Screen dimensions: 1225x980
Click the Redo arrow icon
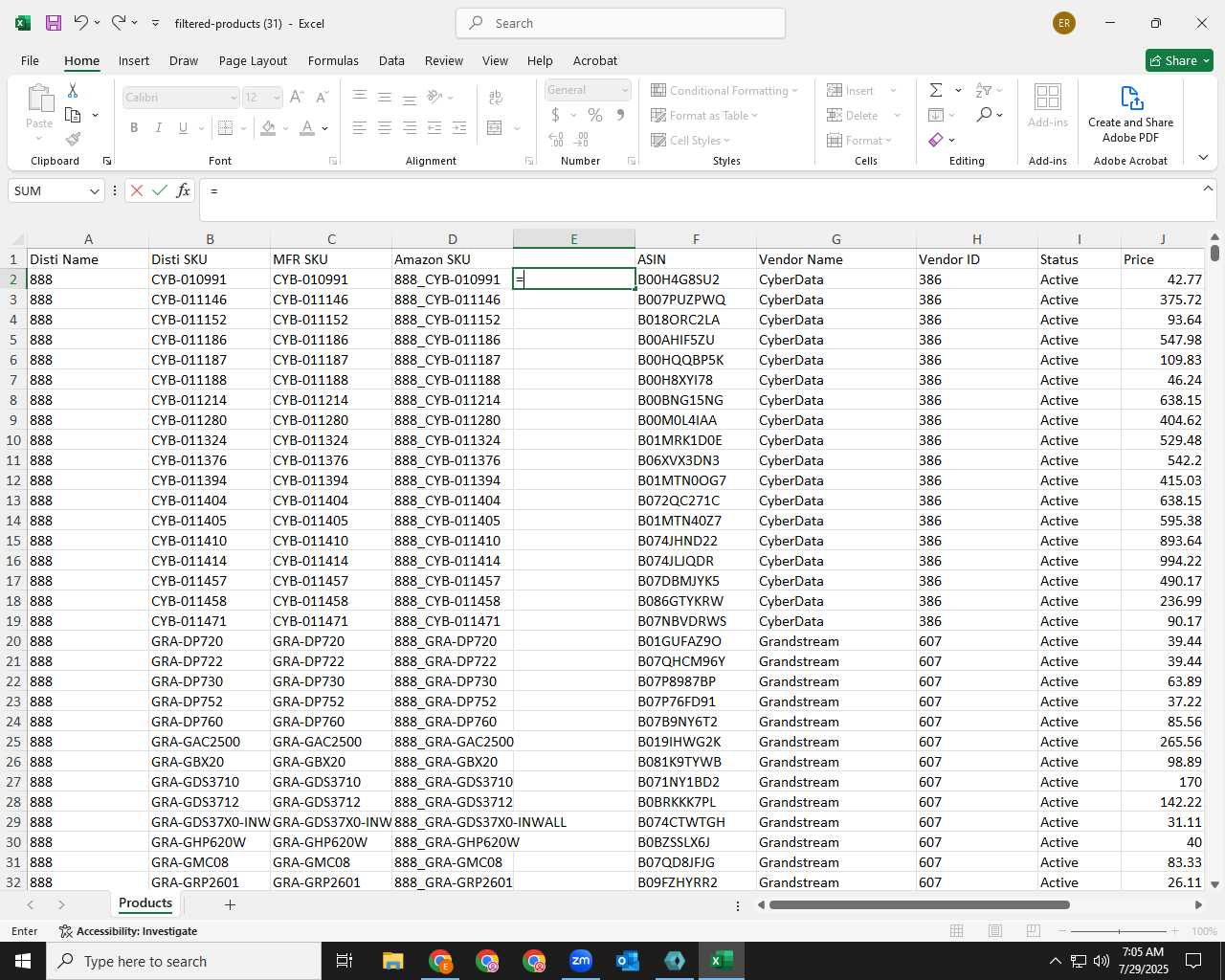point(119,23)
